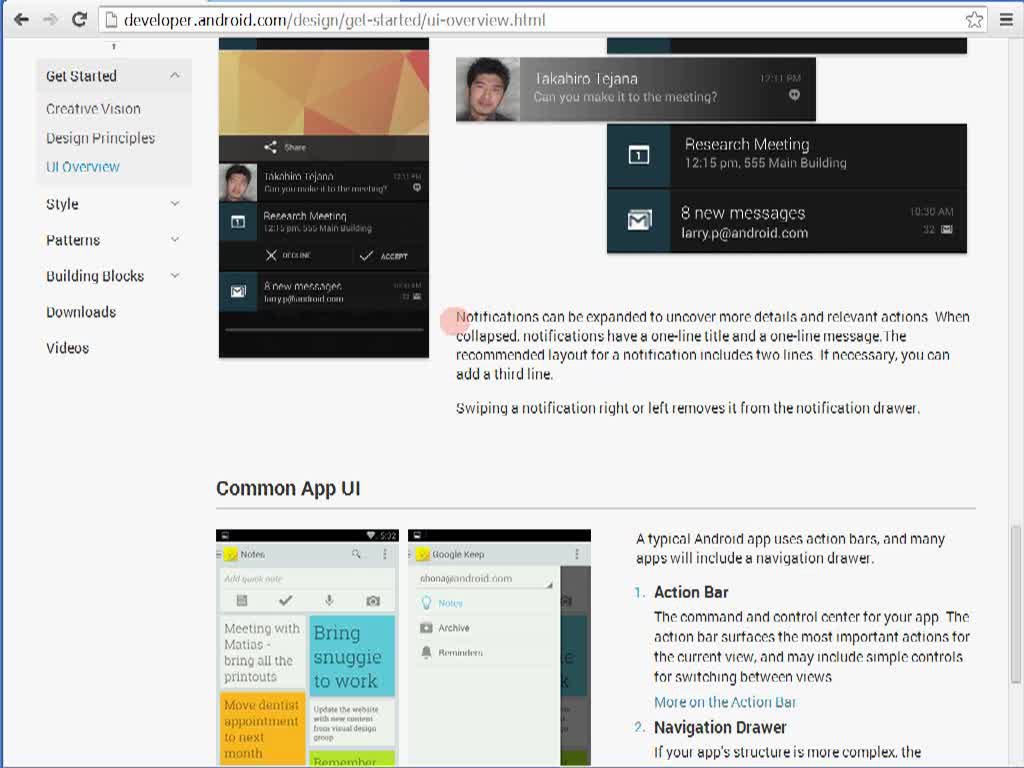Click the lightbulb Notes icon in Keep drawer

click(426, 603)
